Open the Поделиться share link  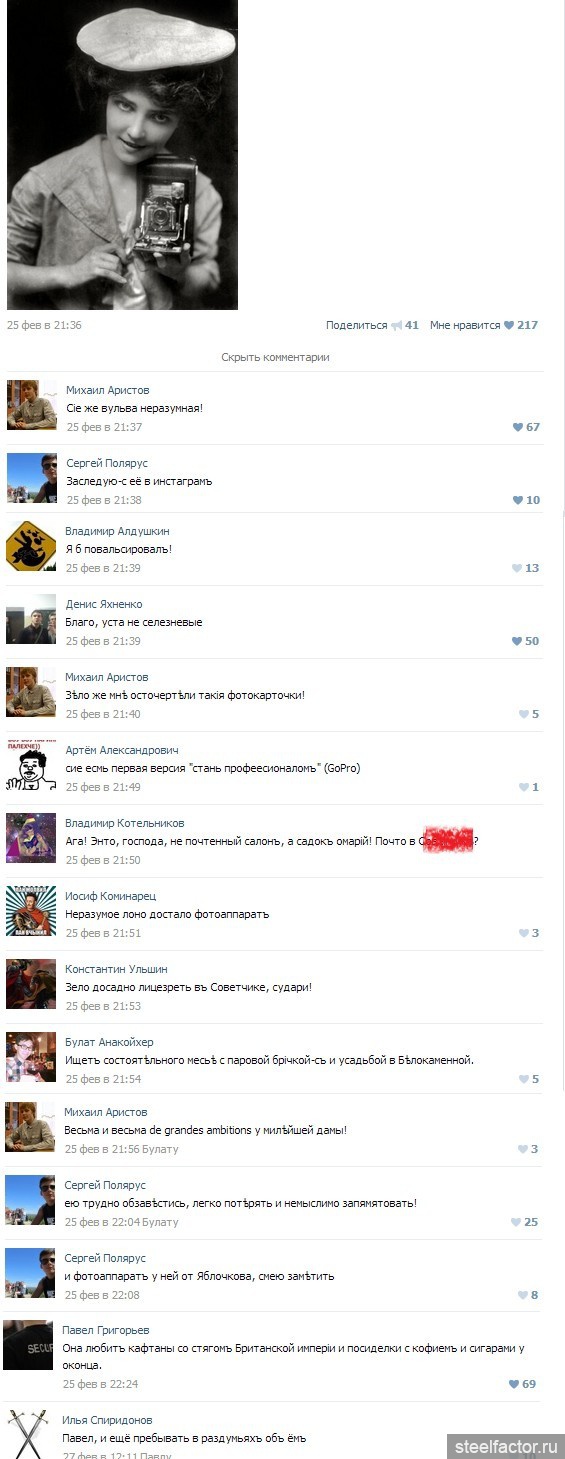[x=356, y=325]
